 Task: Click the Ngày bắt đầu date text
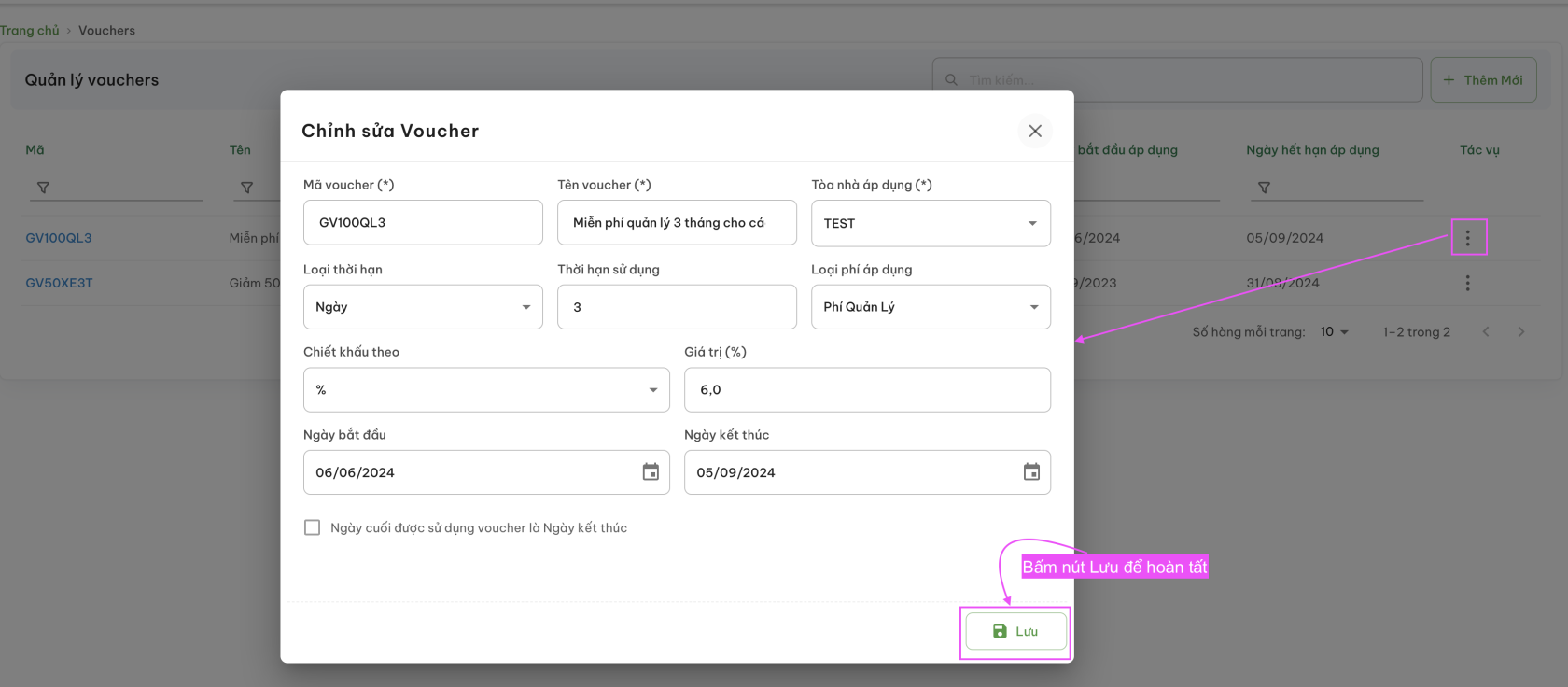[355, 472]
